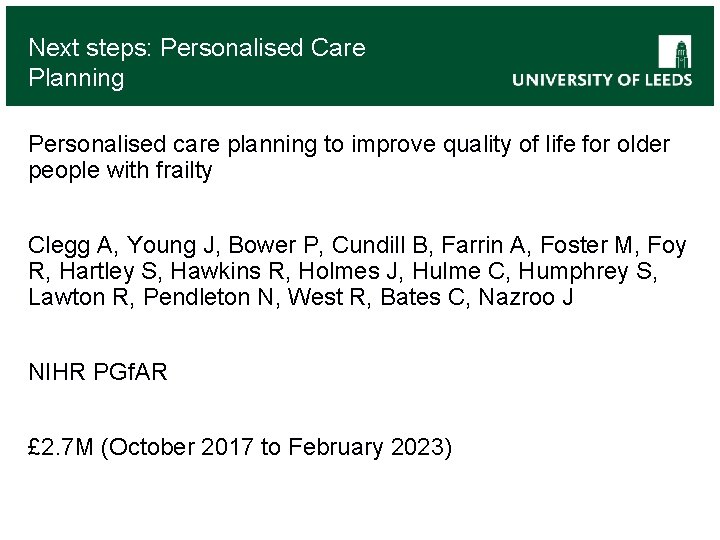This screenshot has width=720, height=540.
Task: Click the "NIHR PGfAR" funder text
Action: [98, 373]
